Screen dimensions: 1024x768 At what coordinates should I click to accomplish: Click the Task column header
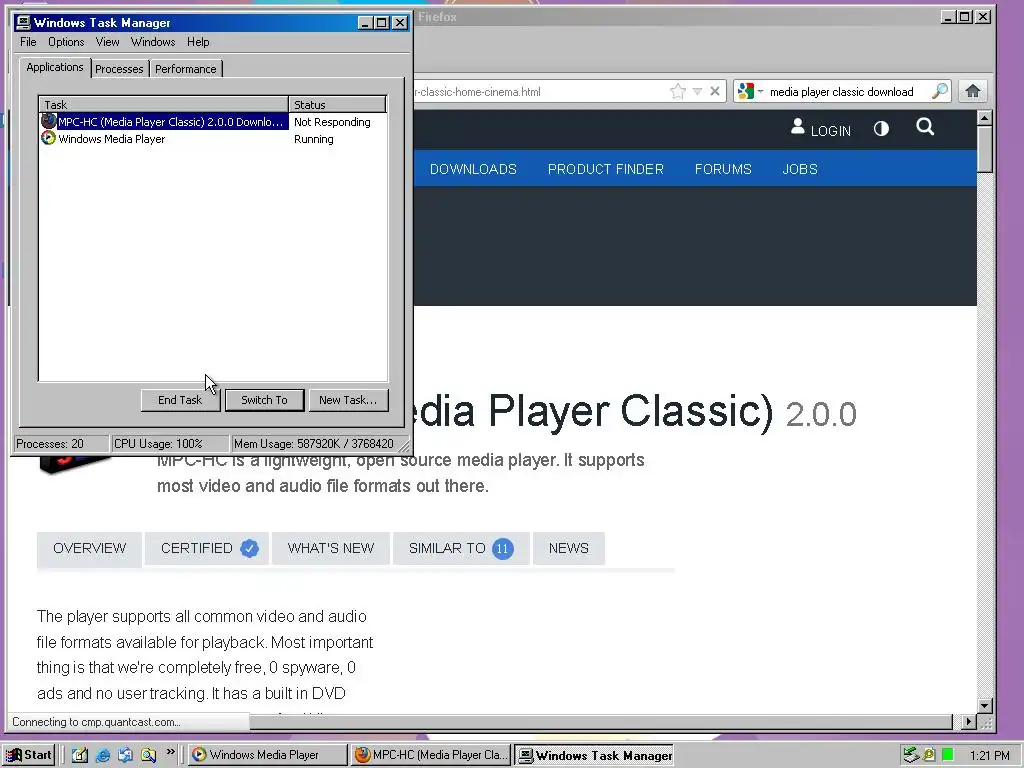point(164,104)
